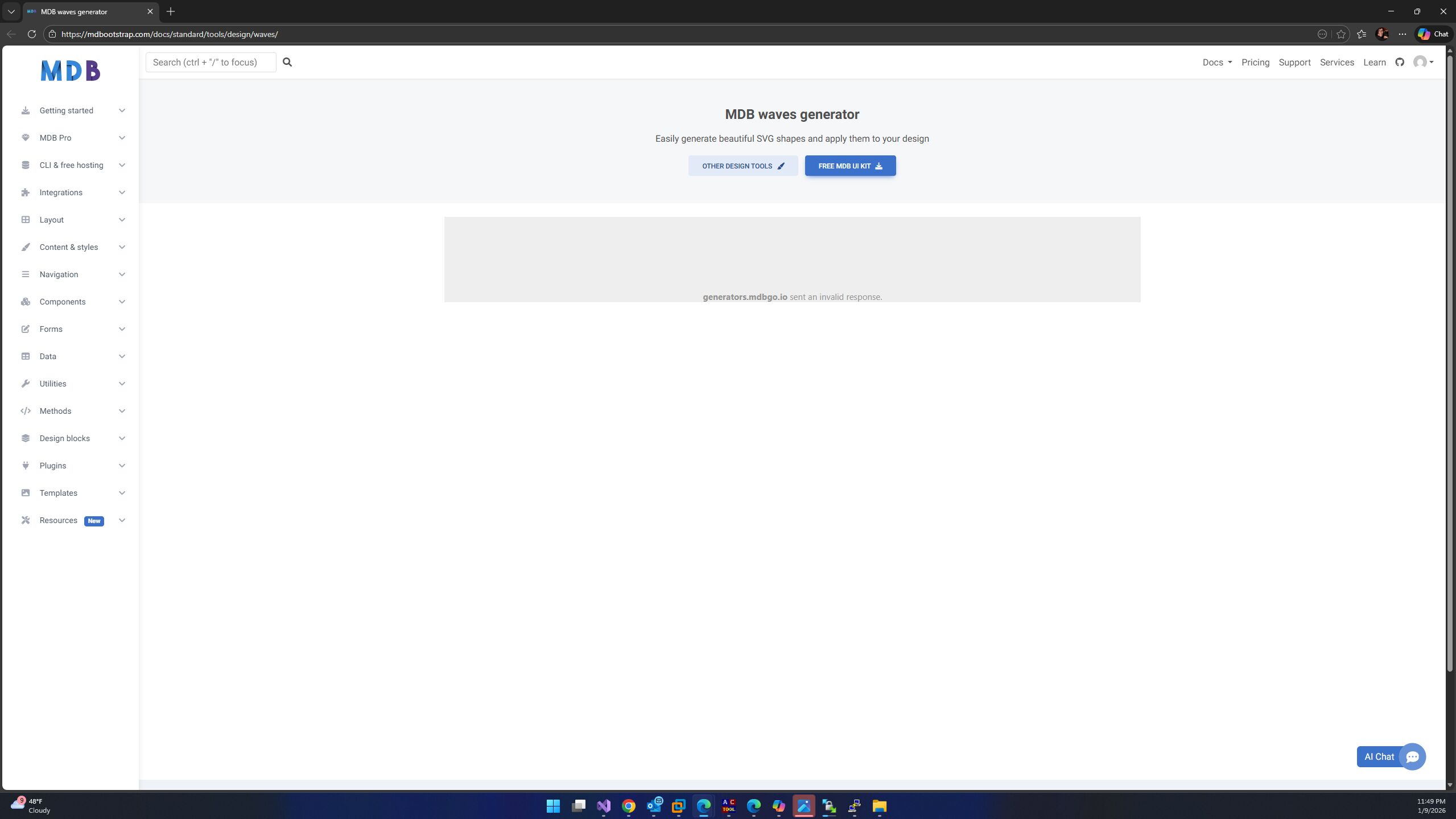
Task: Open Microsoft Edge from the taskbar
Action: pos(703,805)
